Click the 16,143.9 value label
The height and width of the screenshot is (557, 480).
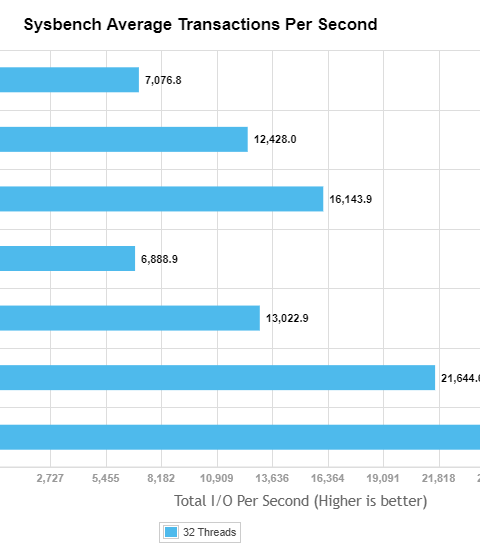(x=351, y=199)
